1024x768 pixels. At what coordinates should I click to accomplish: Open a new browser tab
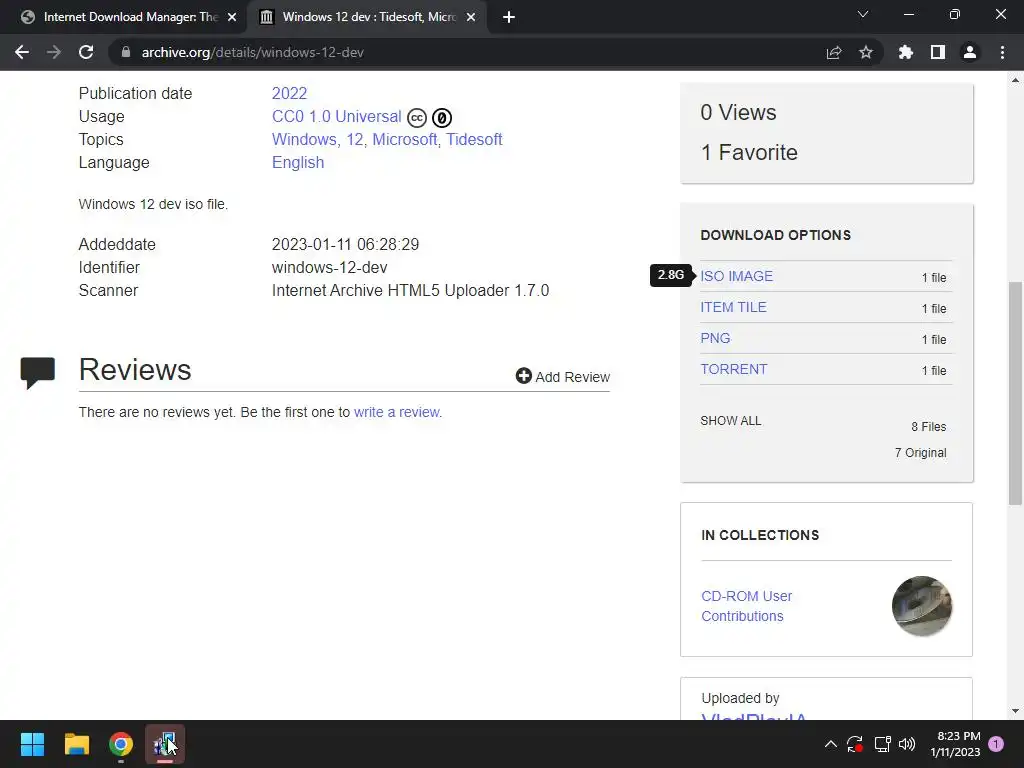pyautogui.click(x=509, y=17)
